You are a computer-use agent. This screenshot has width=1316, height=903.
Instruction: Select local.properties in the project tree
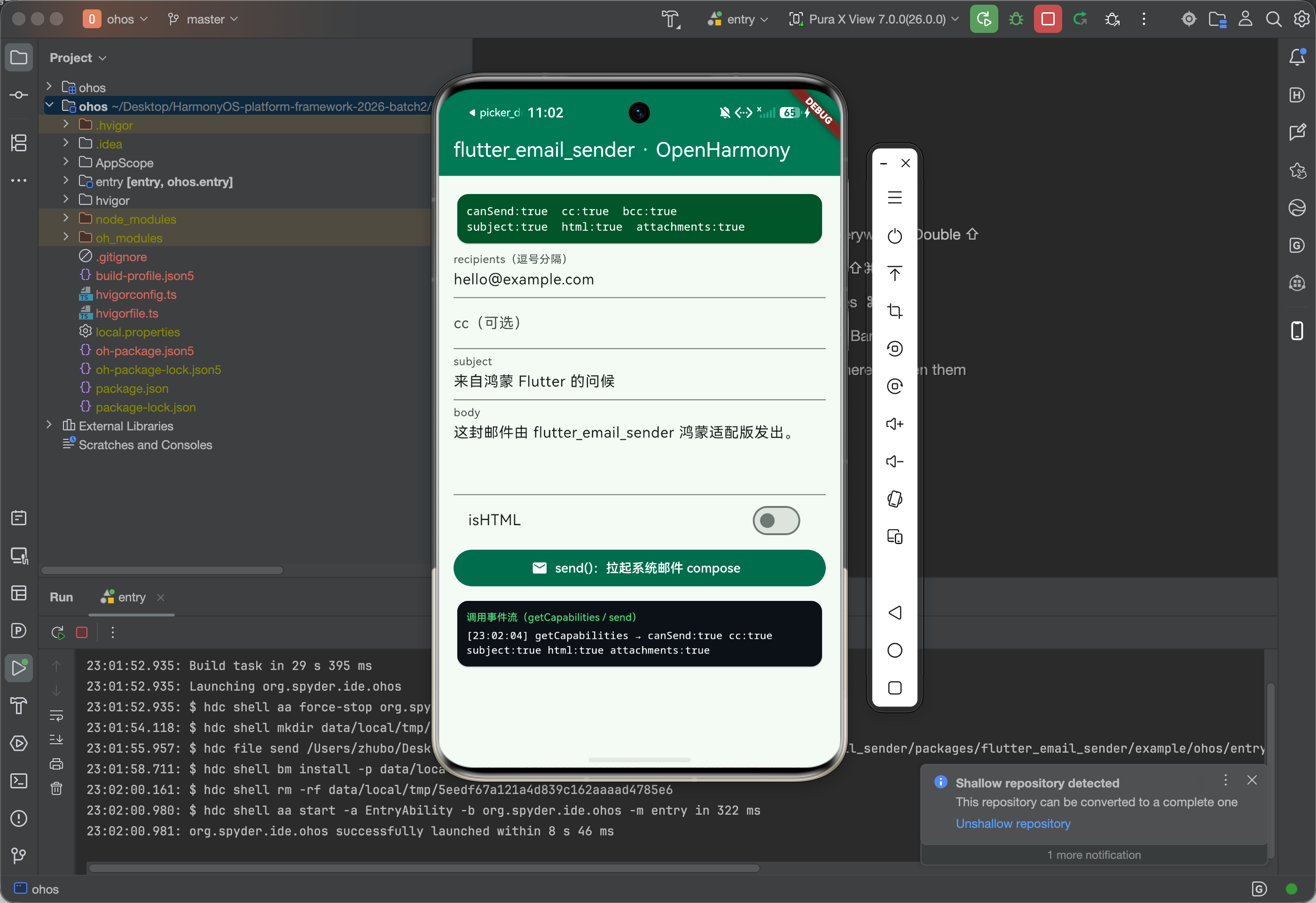[138, 332]
